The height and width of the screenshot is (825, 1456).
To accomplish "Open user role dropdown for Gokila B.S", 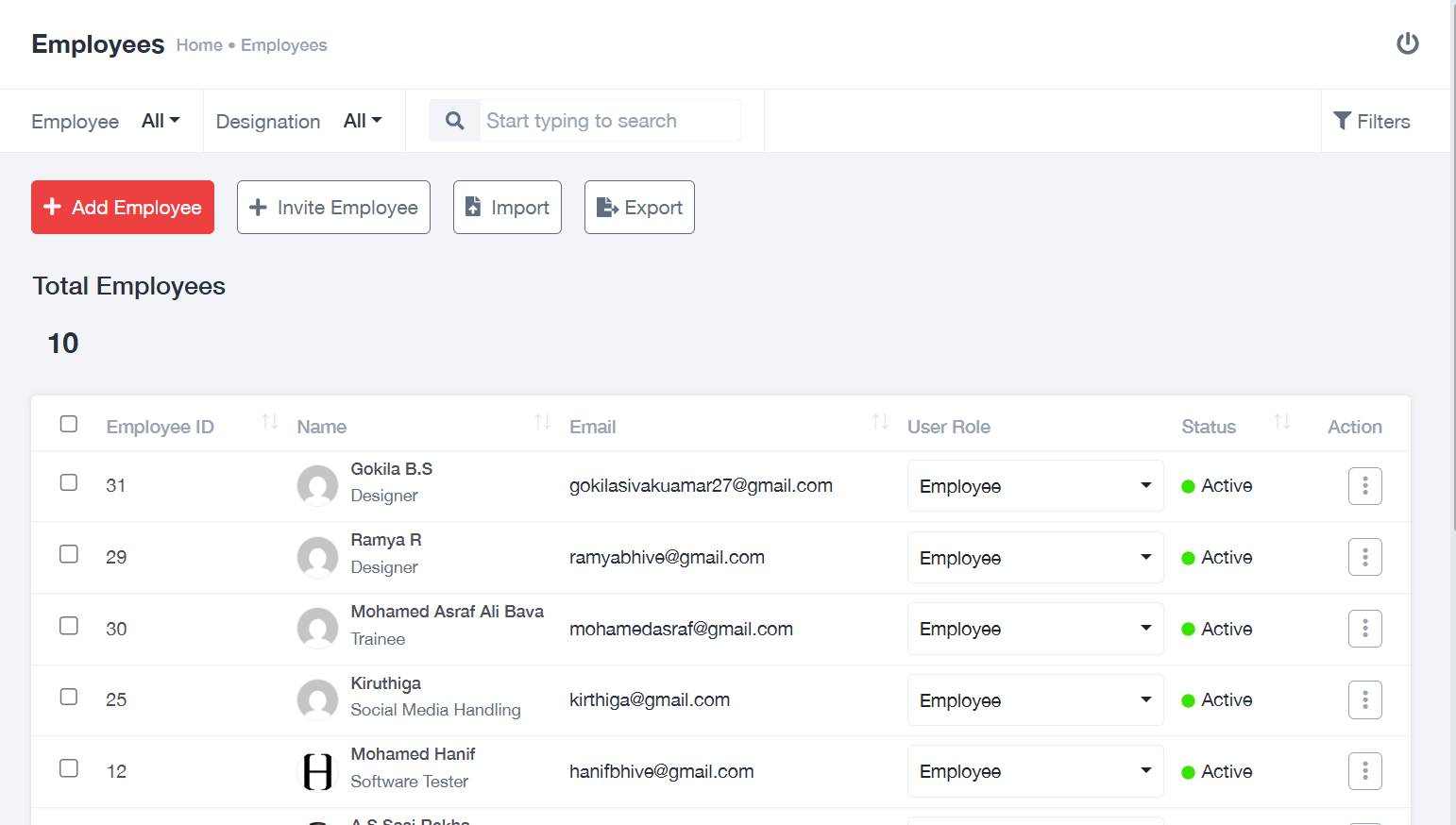I will [x=1035, y=486].
